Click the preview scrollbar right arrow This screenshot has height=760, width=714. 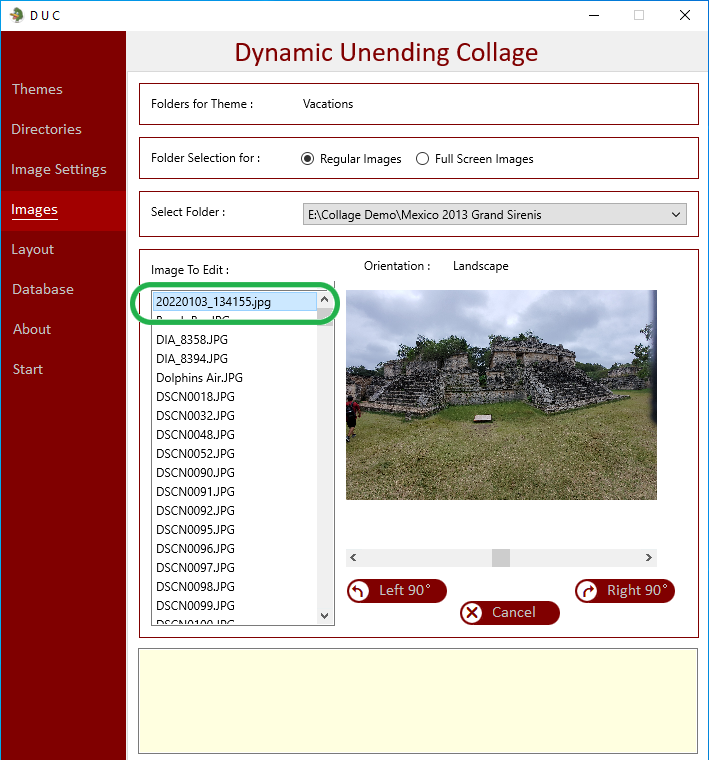tap(649, 557)
